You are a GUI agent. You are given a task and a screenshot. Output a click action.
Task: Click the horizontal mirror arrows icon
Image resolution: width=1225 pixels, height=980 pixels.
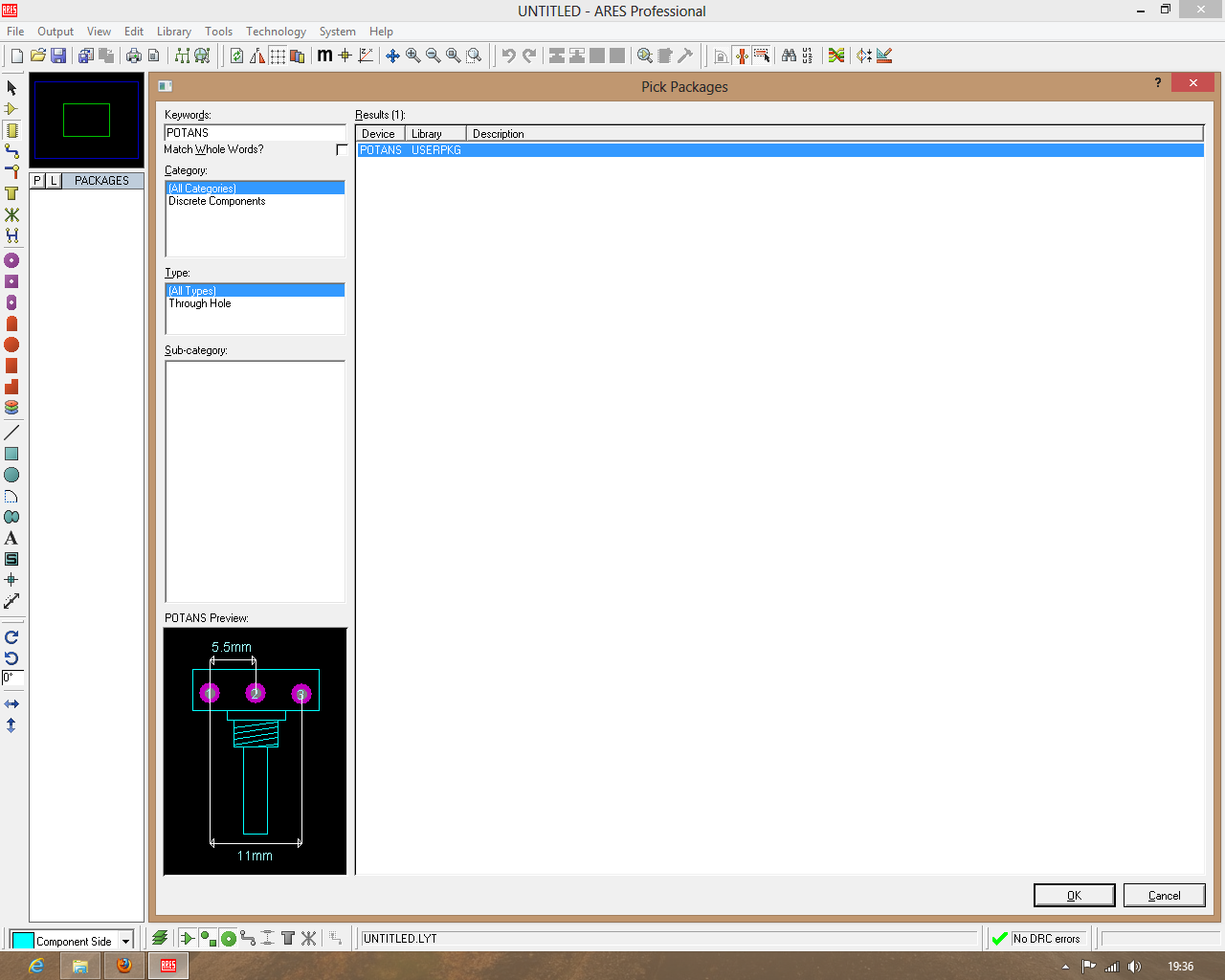(11, 704)
